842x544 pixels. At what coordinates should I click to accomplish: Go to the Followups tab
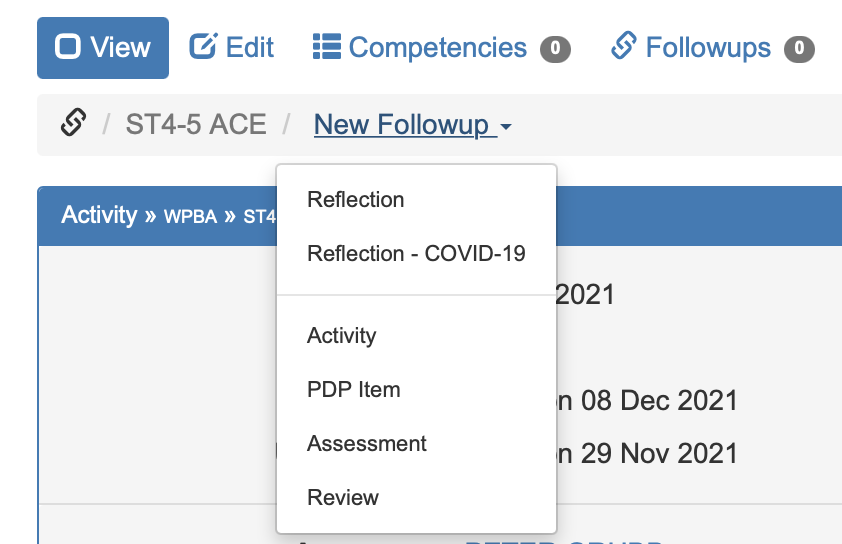[x=708, y=47]
